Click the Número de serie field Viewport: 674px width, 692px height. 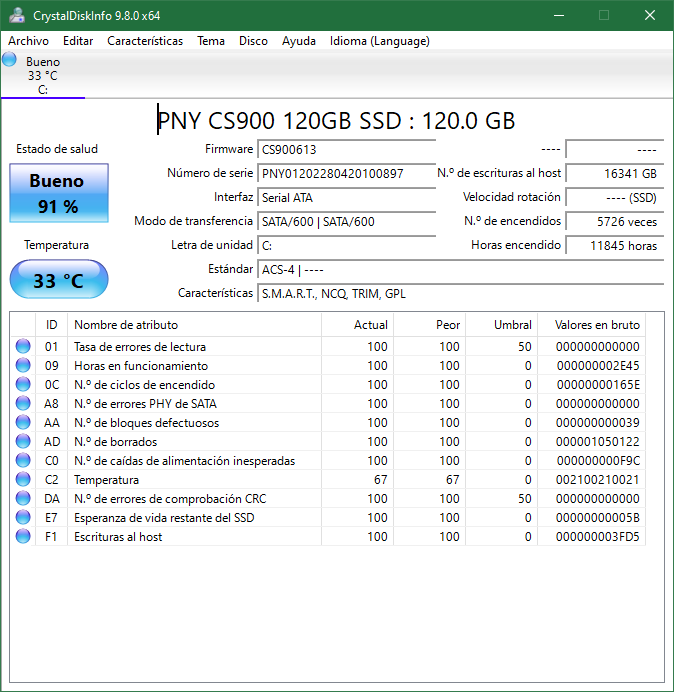[x=346, y=174]
